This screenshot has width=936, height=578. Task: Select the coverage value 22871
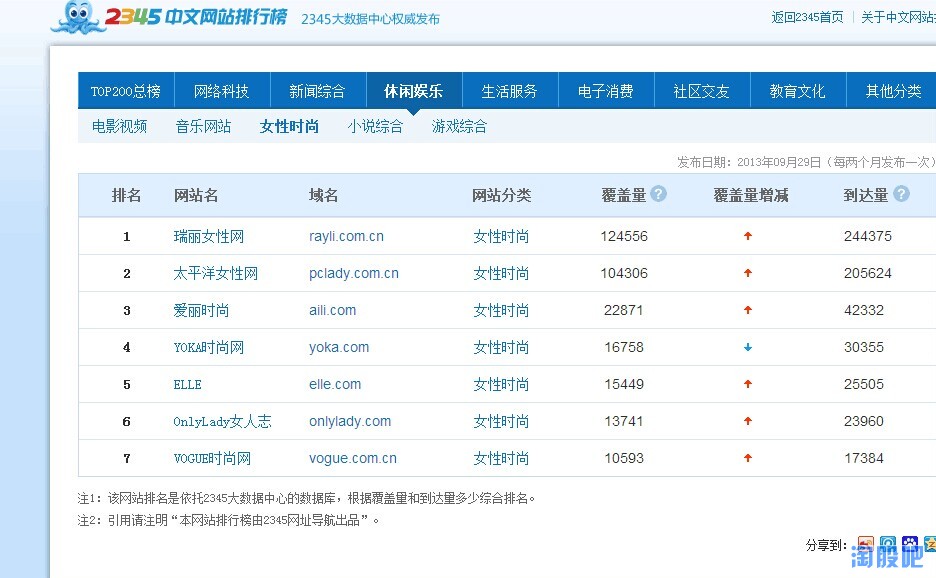point(624,310)
